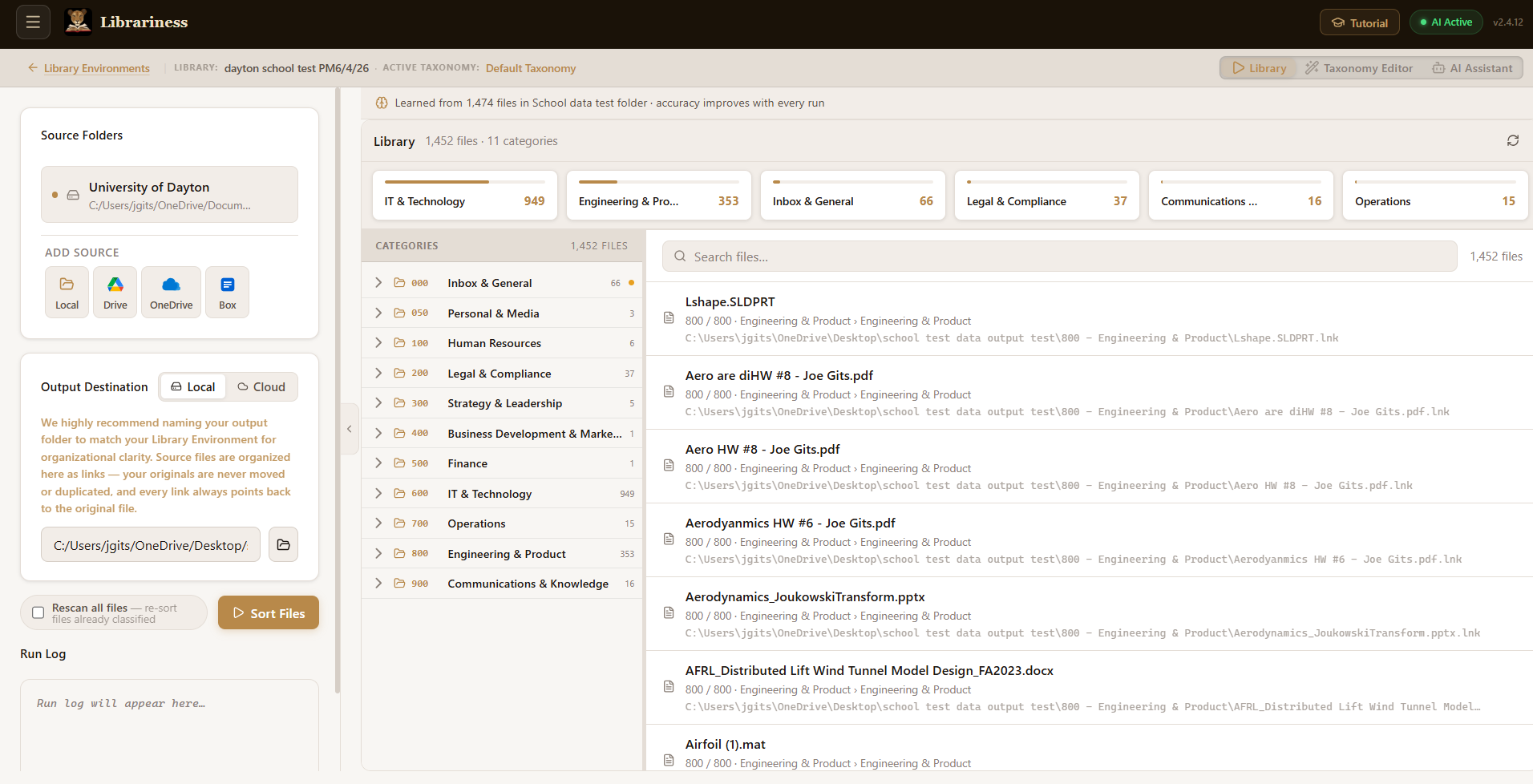Click folder icon of Finance category
The height and width of the screenshot is (784, 1533).
tap(399, 463)
